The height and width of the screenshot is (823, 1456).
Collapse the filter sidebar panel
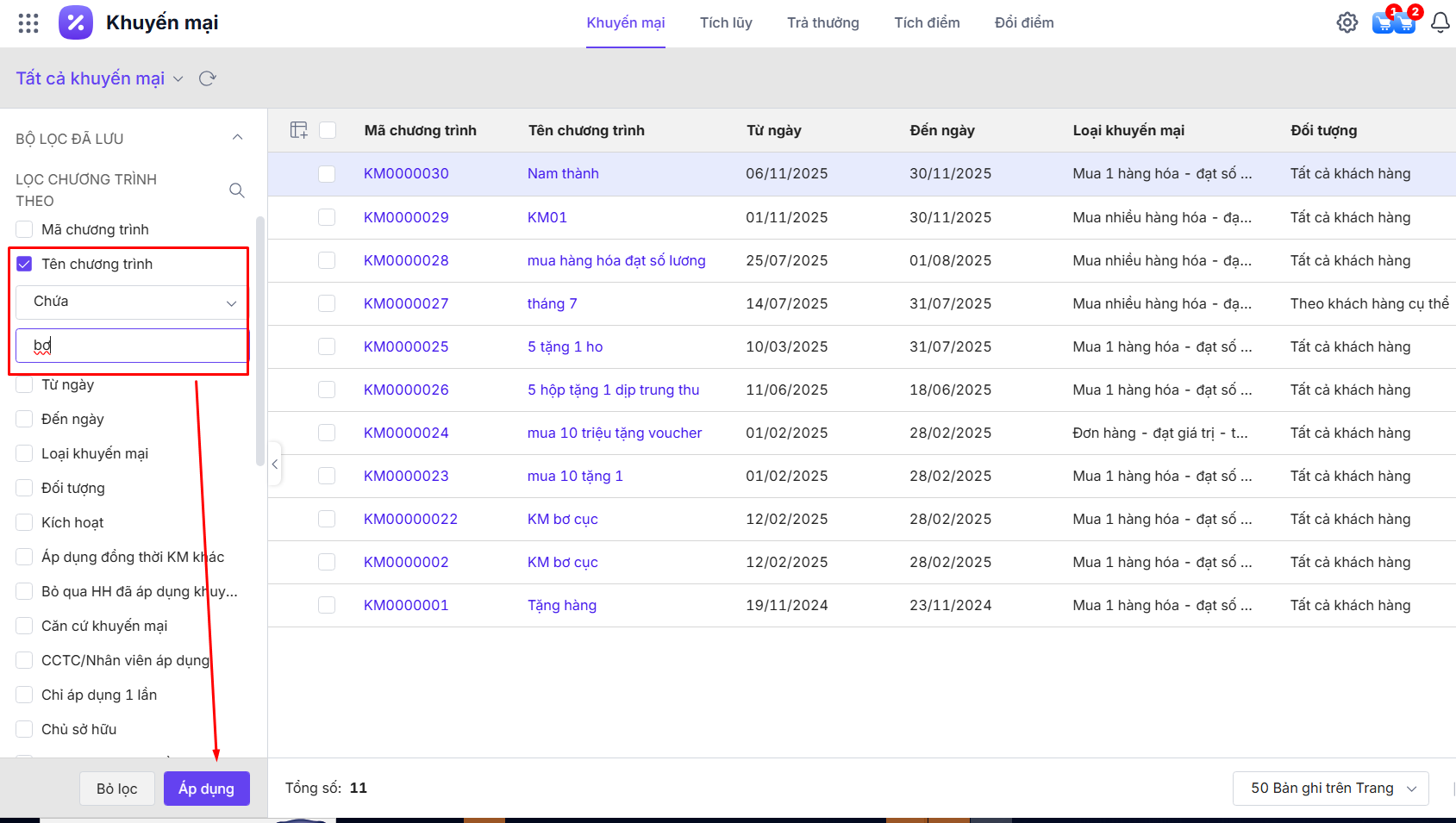point(275,464)
